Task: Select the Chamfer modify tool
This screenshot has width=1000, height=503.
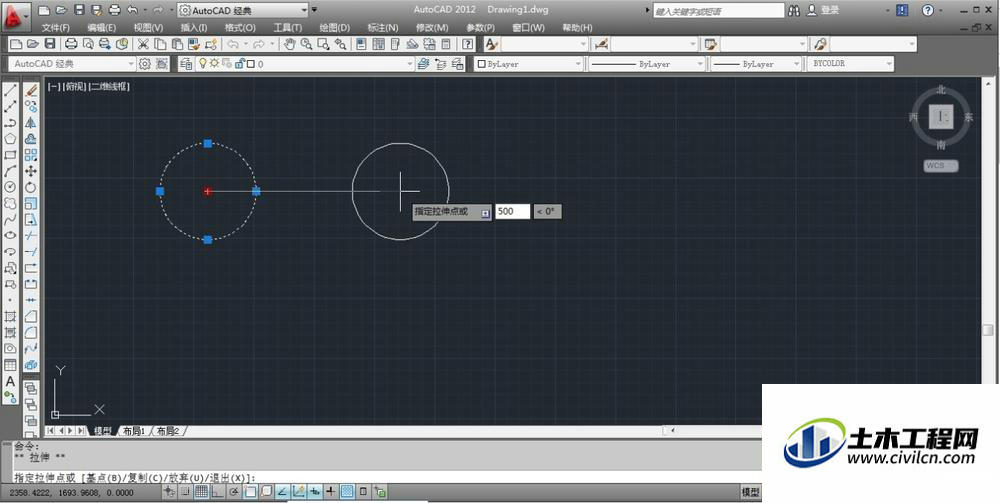Action: point(31,316)
